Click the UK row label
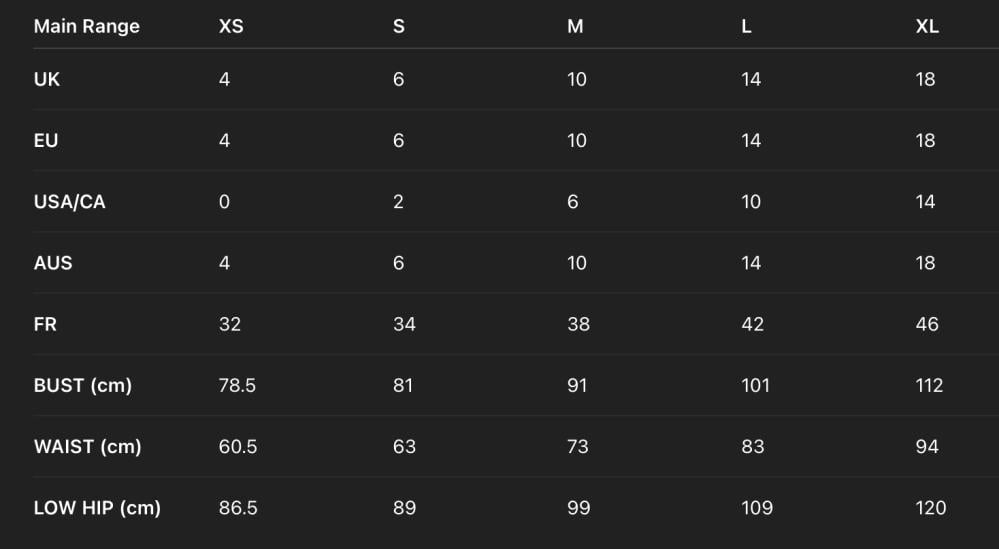999x549 pixels. click(47, 79)
